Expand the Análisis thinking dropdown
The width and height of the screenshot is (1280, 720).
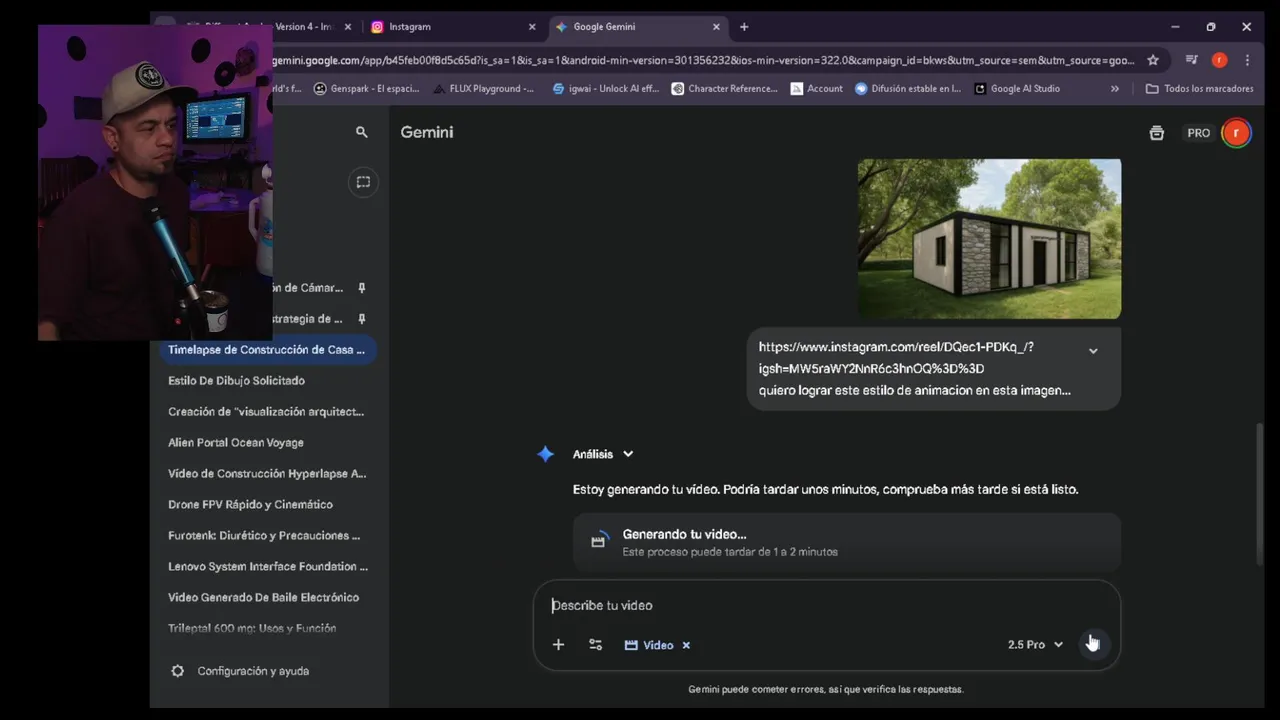tap(604, 454)
